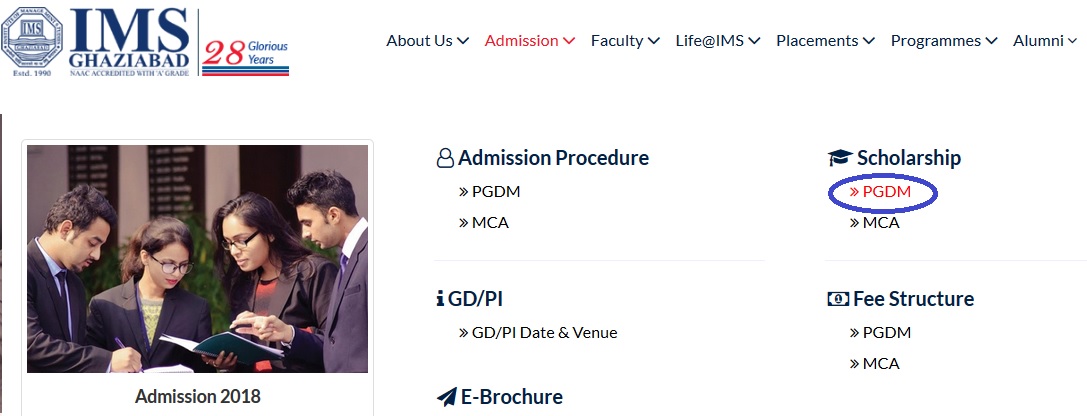Open MCA link under Fee Structure
The height and width of the screenshot is (416, 1087).
880,363
